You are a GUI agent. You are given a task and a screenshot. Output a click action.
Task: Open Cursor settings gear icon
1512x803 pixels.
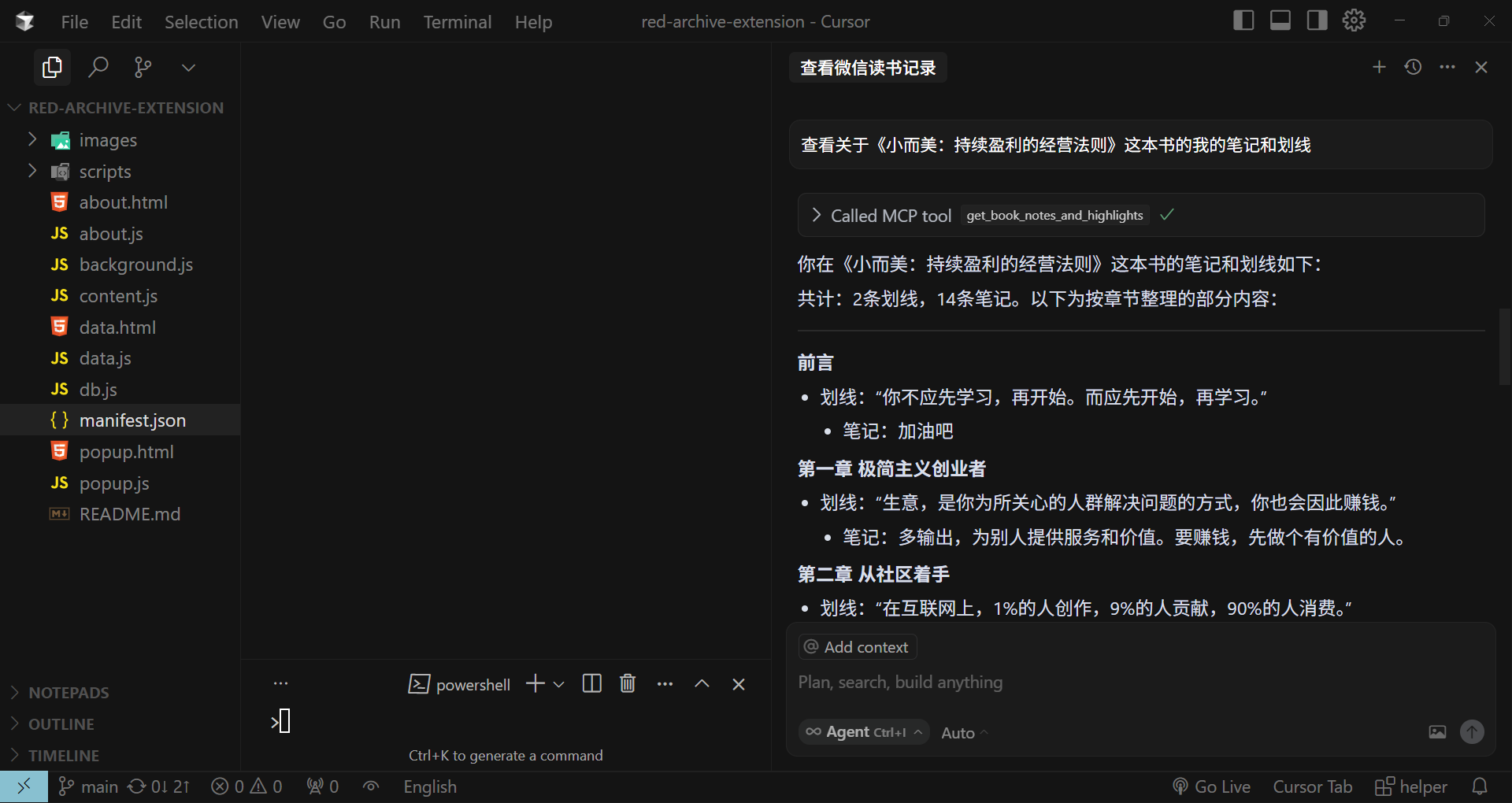1354,20
